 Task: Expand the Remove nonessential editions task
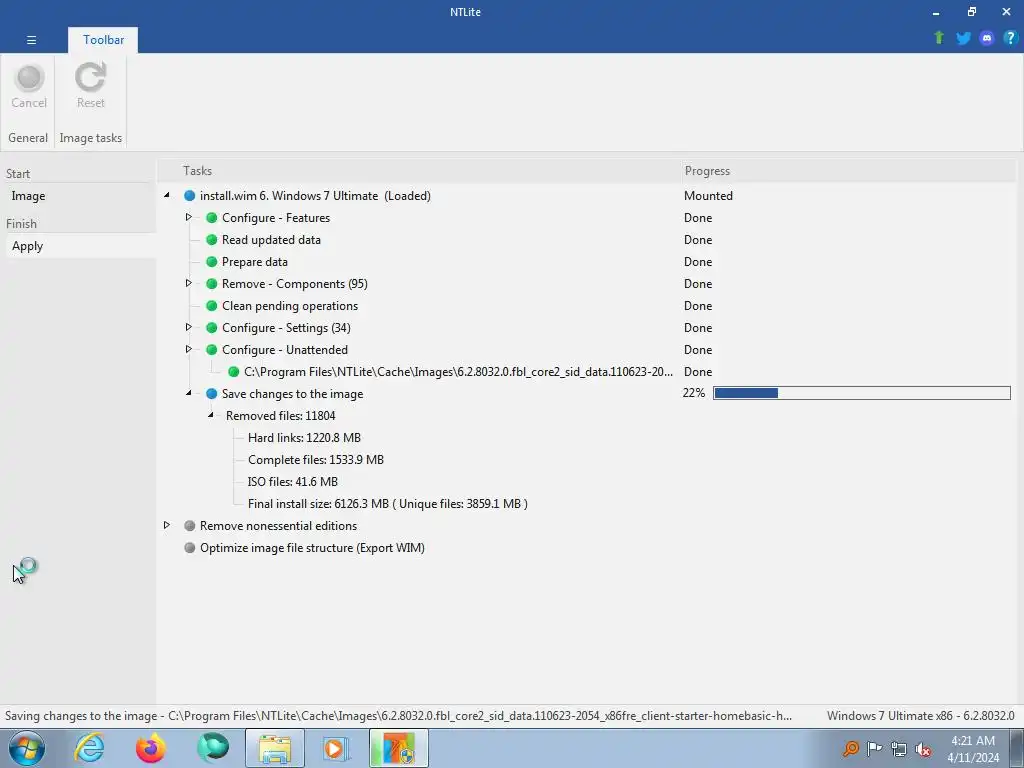(x=167, y=525)
